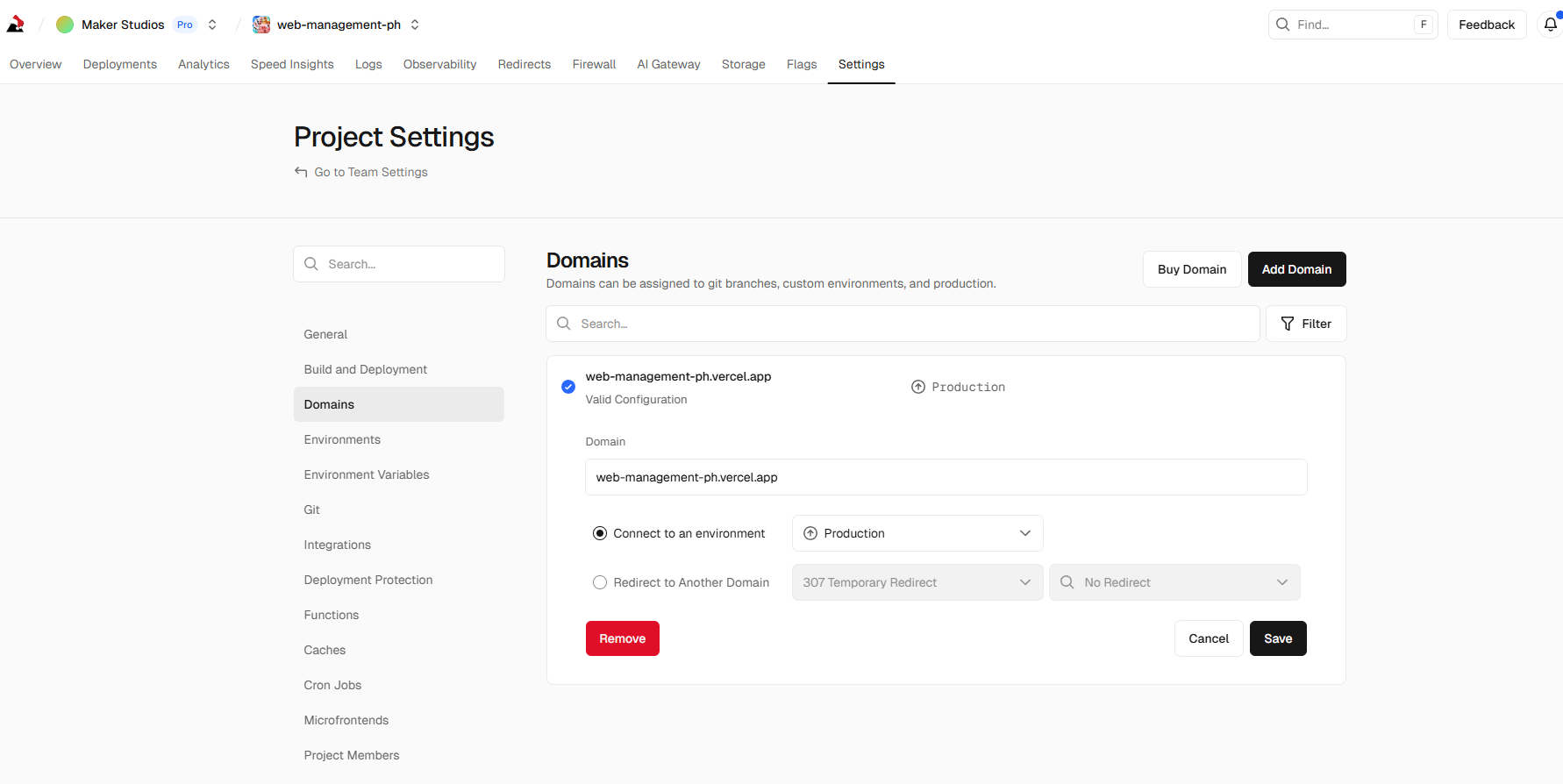
Task: Click the back arrow beside Go to Team Settings
Action: pyautogui.click(x=301, y=172)
